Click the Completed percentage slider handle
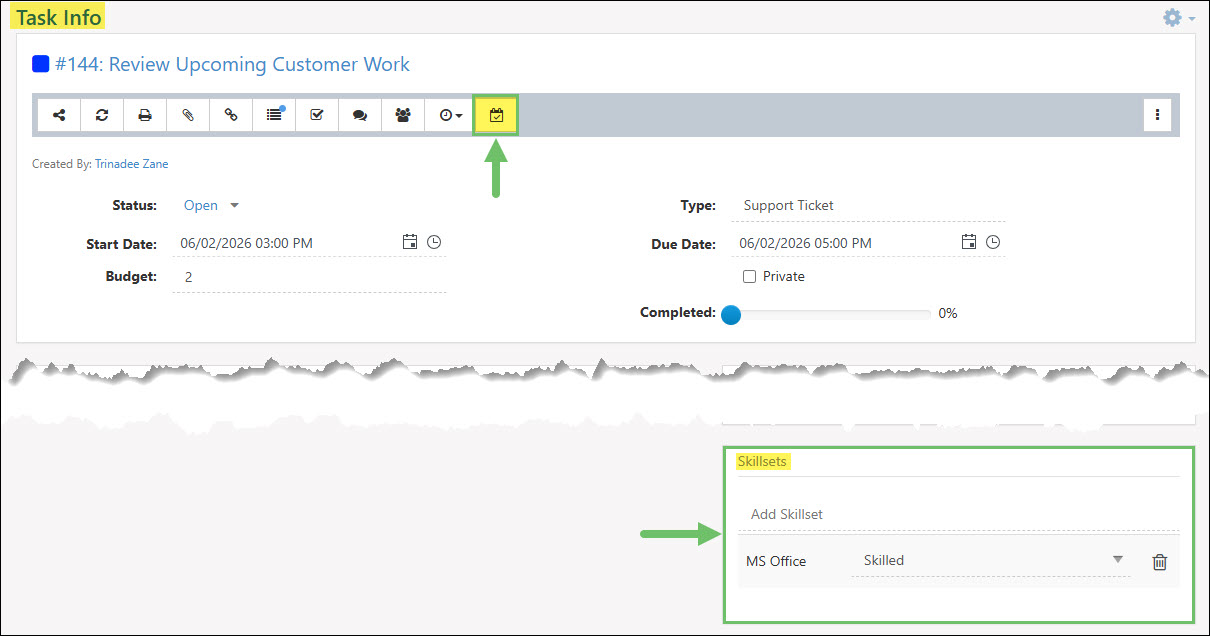This screenshot has height=636, width=1210. coord(731,314)
